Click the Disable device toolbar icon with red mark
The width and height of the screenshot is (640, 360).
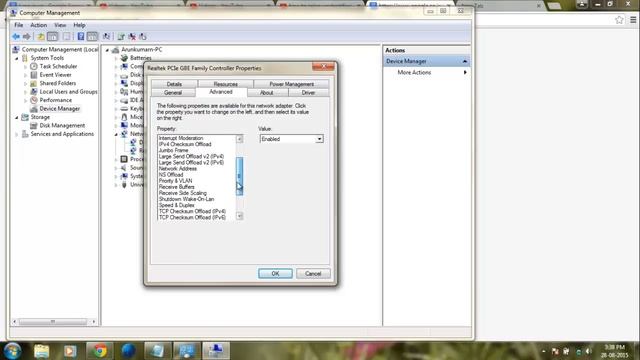132,37
